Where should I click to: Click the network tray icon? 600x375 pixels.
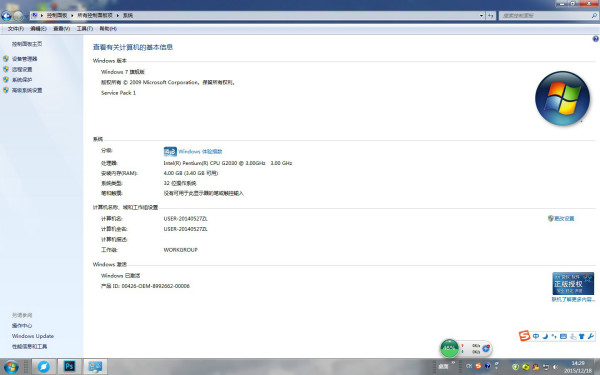(546, 367)
